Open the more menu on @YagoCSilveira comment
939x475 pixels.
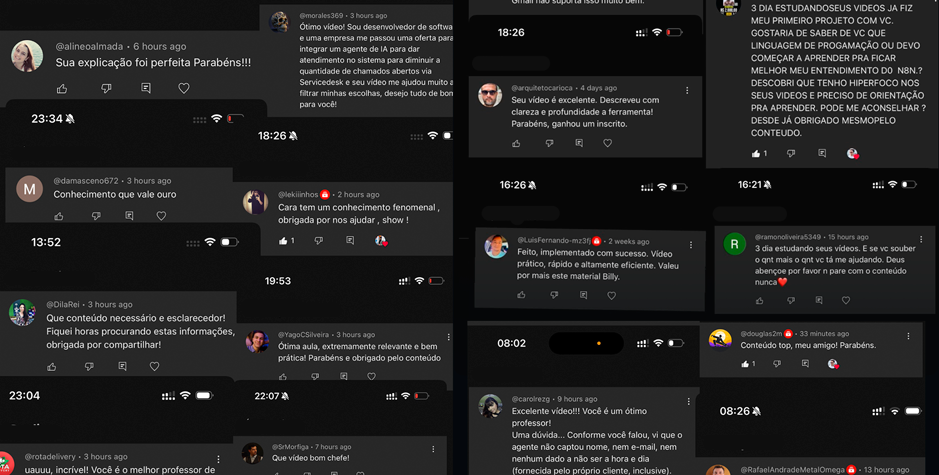[448, 337]
